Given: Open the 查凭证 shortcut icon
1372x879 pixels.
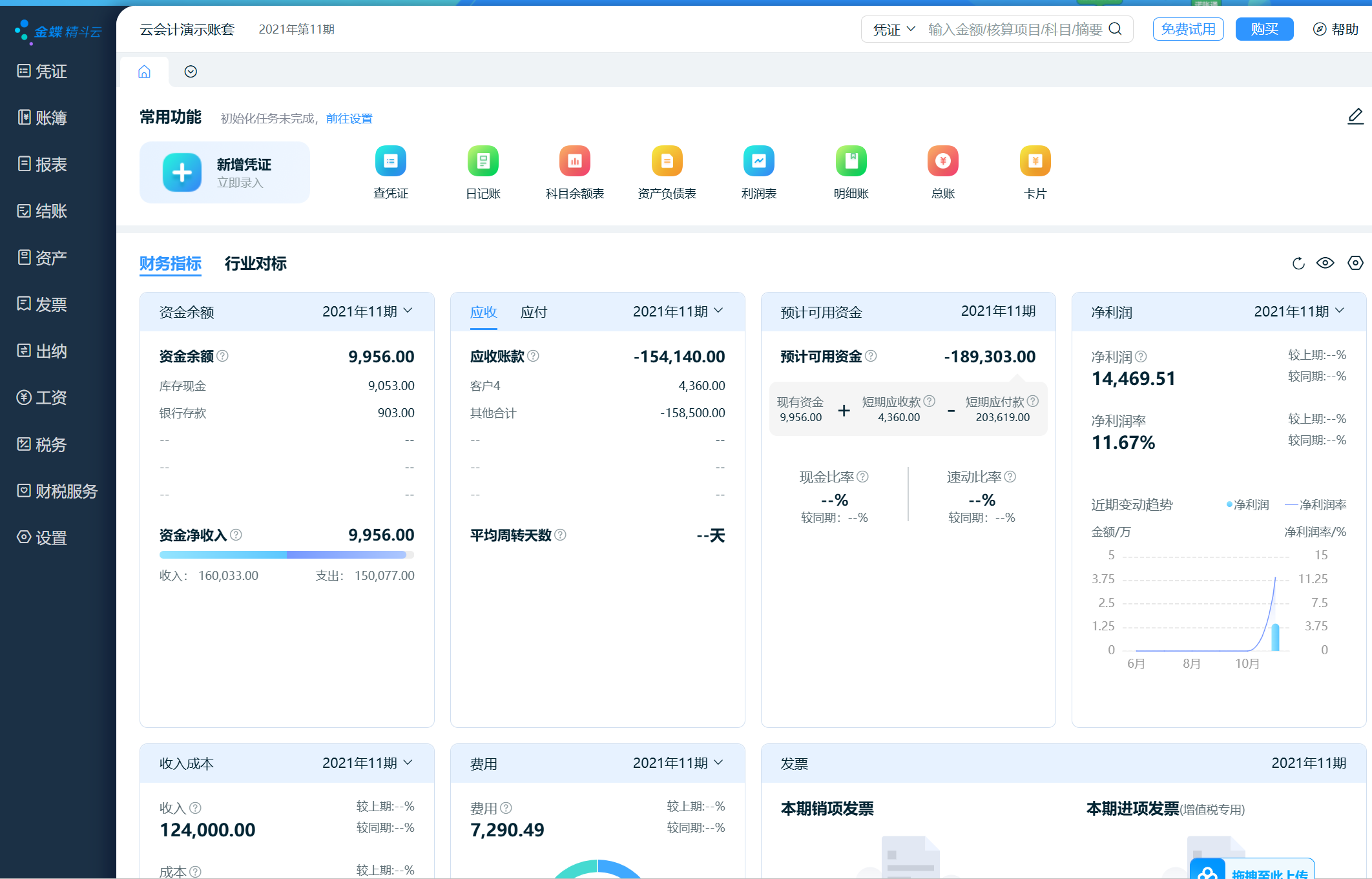Looking at the screenshot, I should pyautogui.click(x=391, y=161).
